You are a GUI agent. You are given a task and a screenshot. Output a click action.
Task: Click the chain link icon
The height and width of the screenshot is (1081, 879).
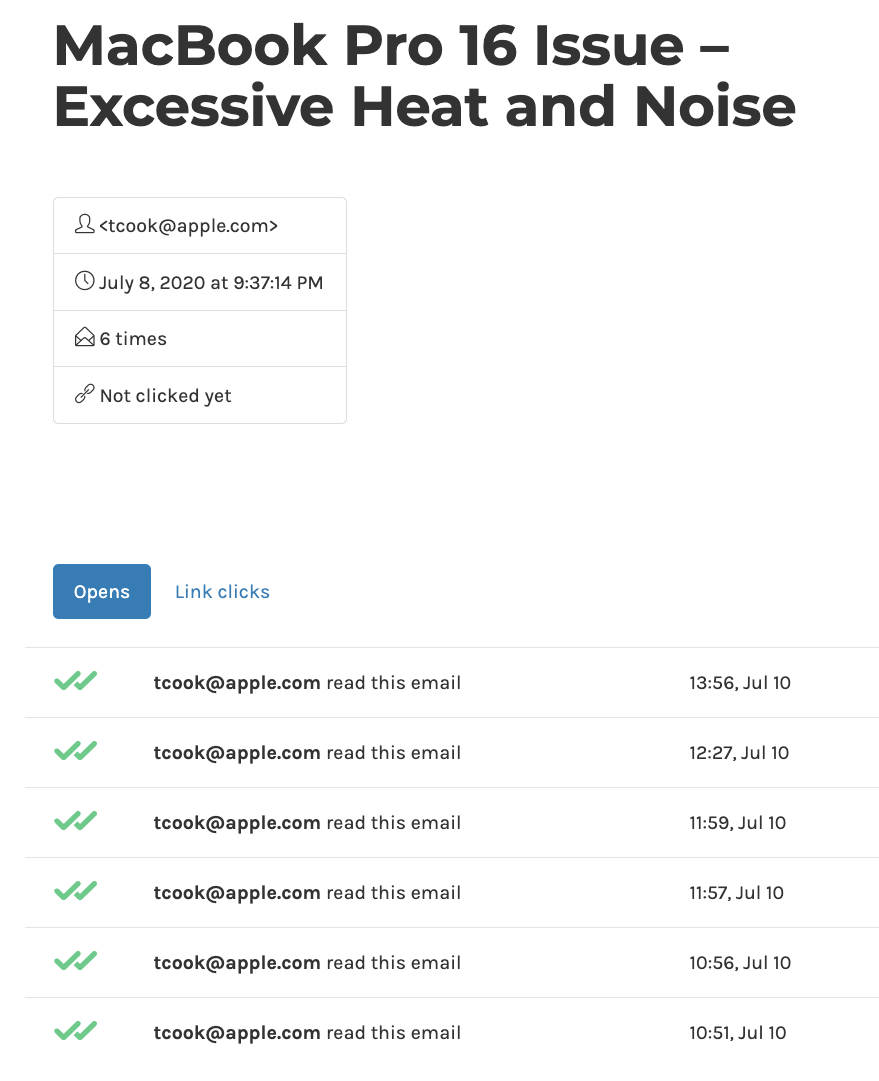[x=84, y=394]
